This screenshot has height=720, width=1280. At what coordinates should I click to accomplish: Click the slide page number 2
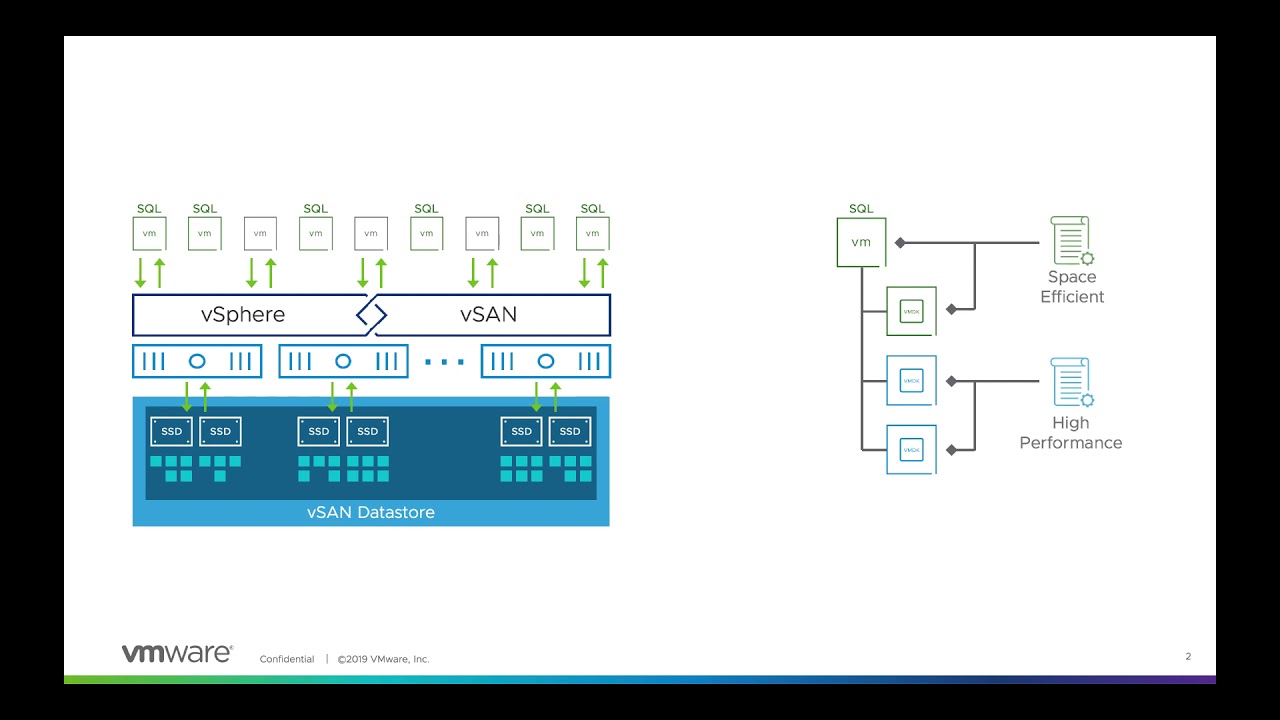(1188, 657)
